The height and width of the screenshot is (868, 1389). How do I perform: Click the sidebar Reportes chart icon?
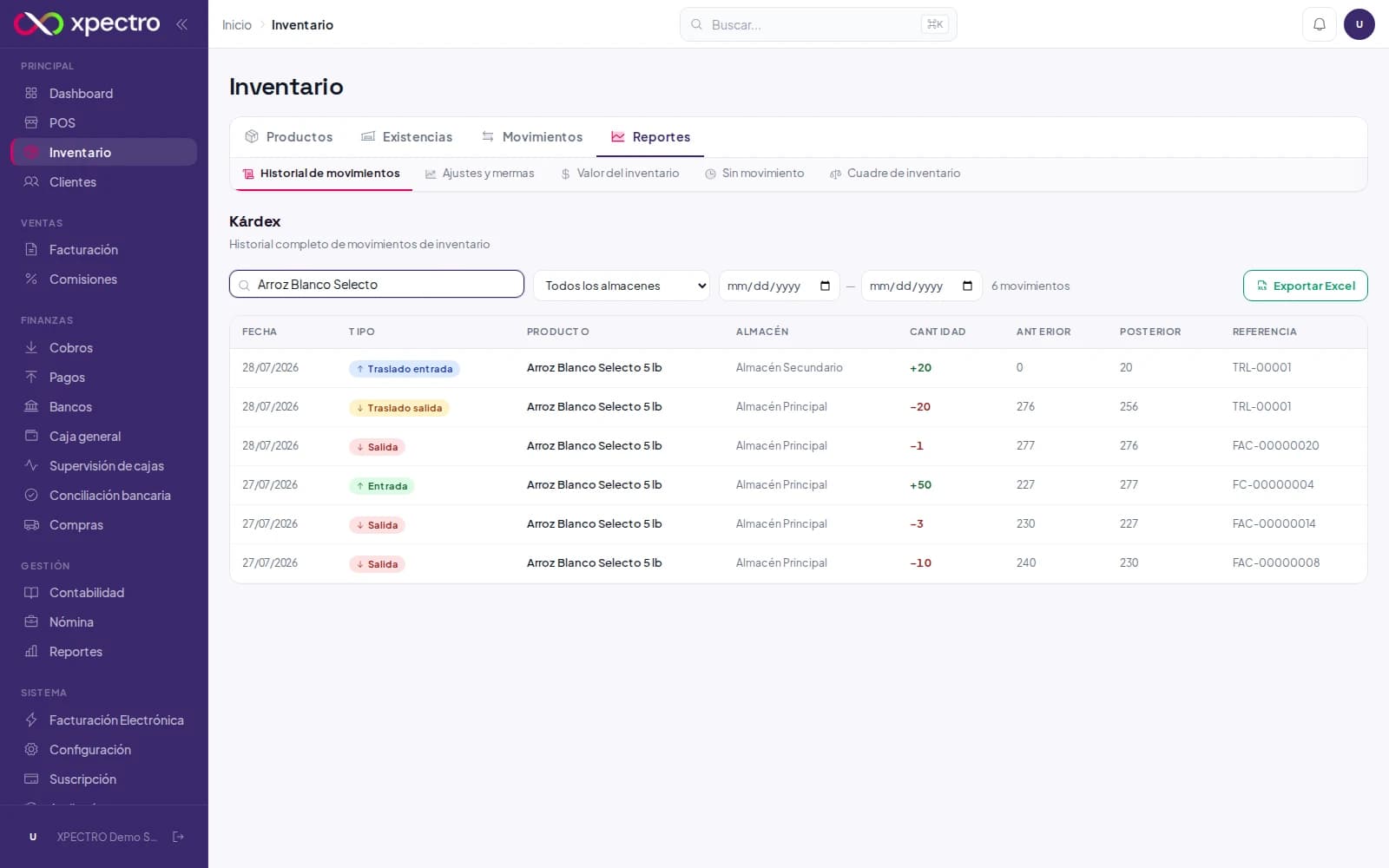[31, 651]
